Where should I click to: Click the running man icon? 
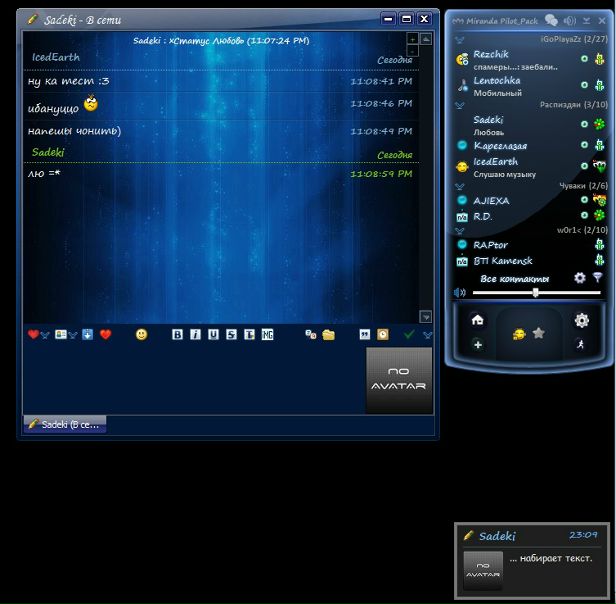[581, 345]
